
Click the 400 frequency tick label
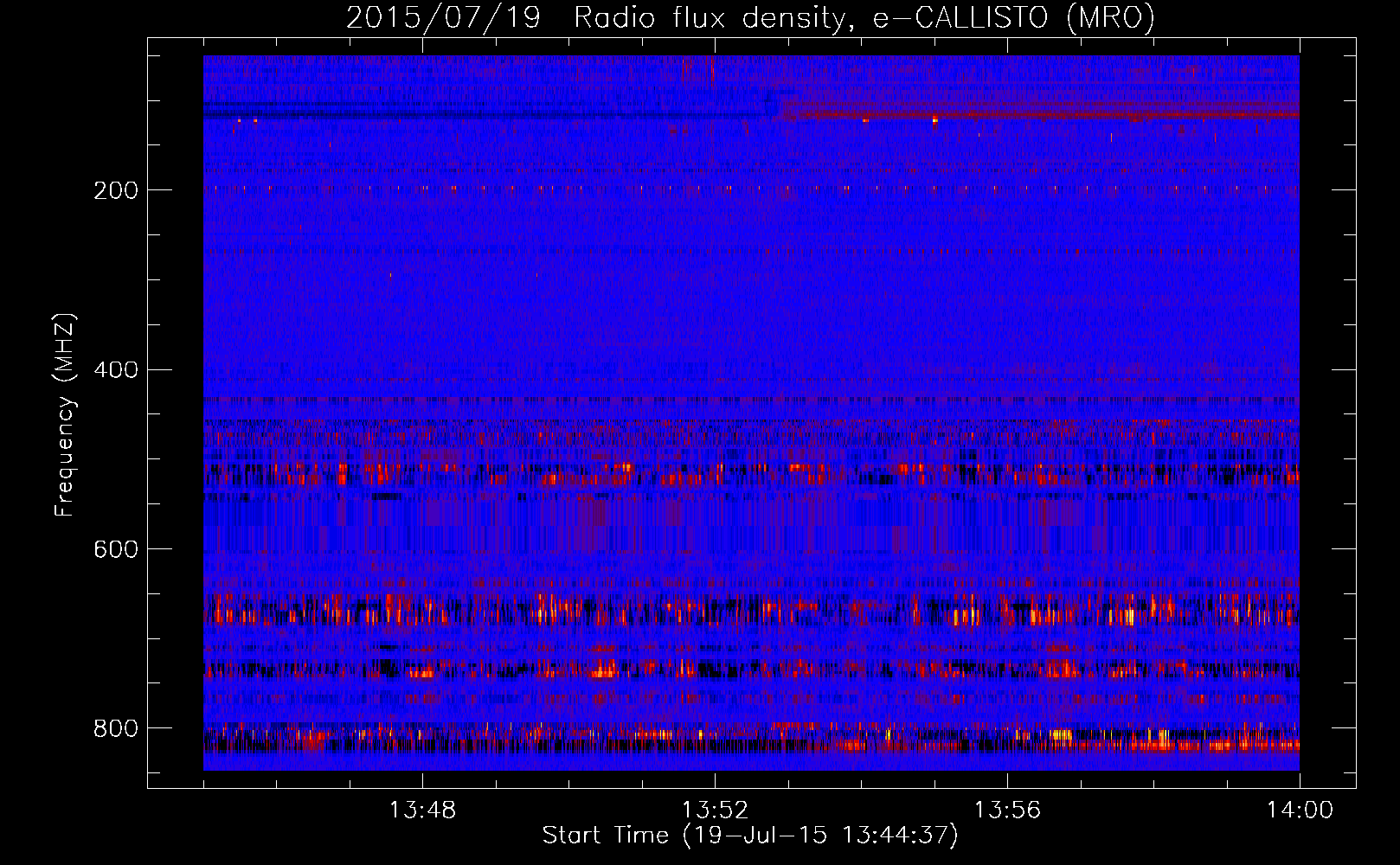coord(116,370)
